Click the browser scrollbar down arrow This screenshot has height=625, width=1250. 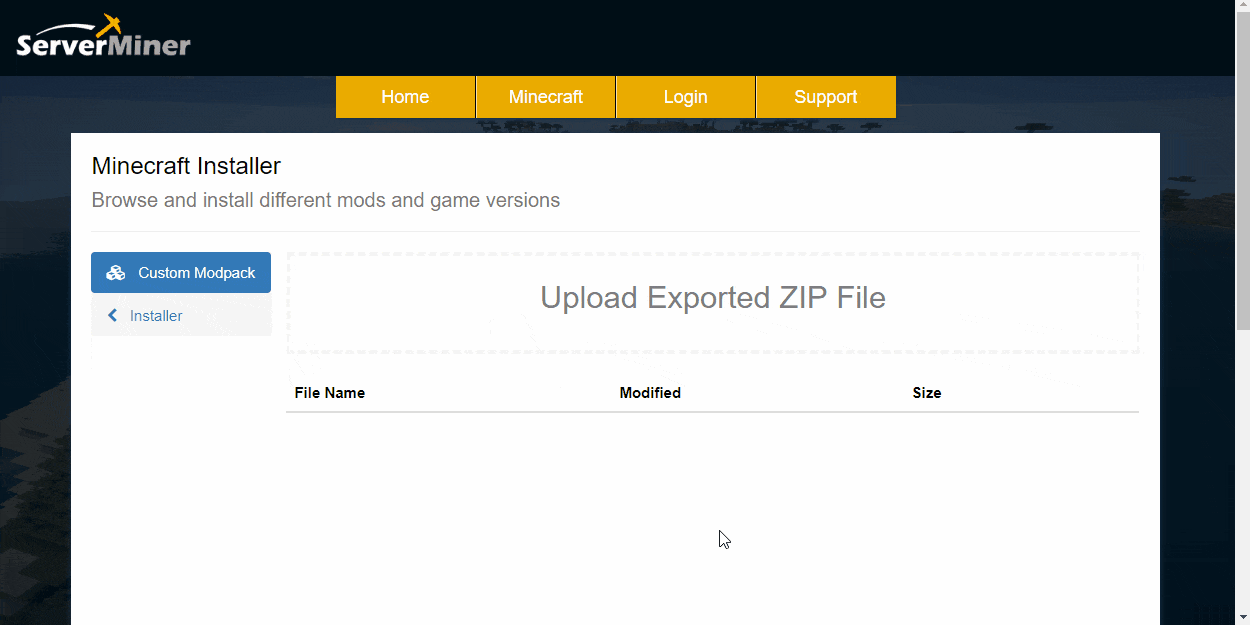coord(1243,617)
